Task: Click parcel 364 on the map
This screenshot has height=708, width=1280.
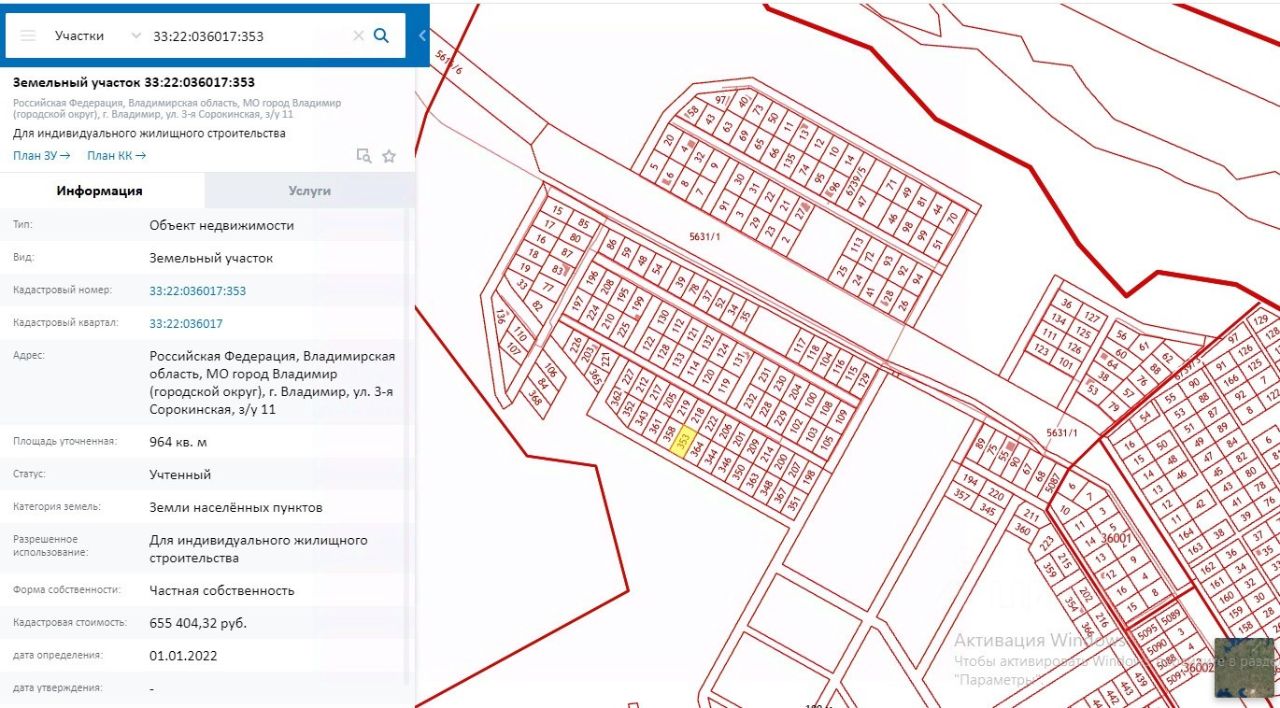Action: [x=698, y=447]
